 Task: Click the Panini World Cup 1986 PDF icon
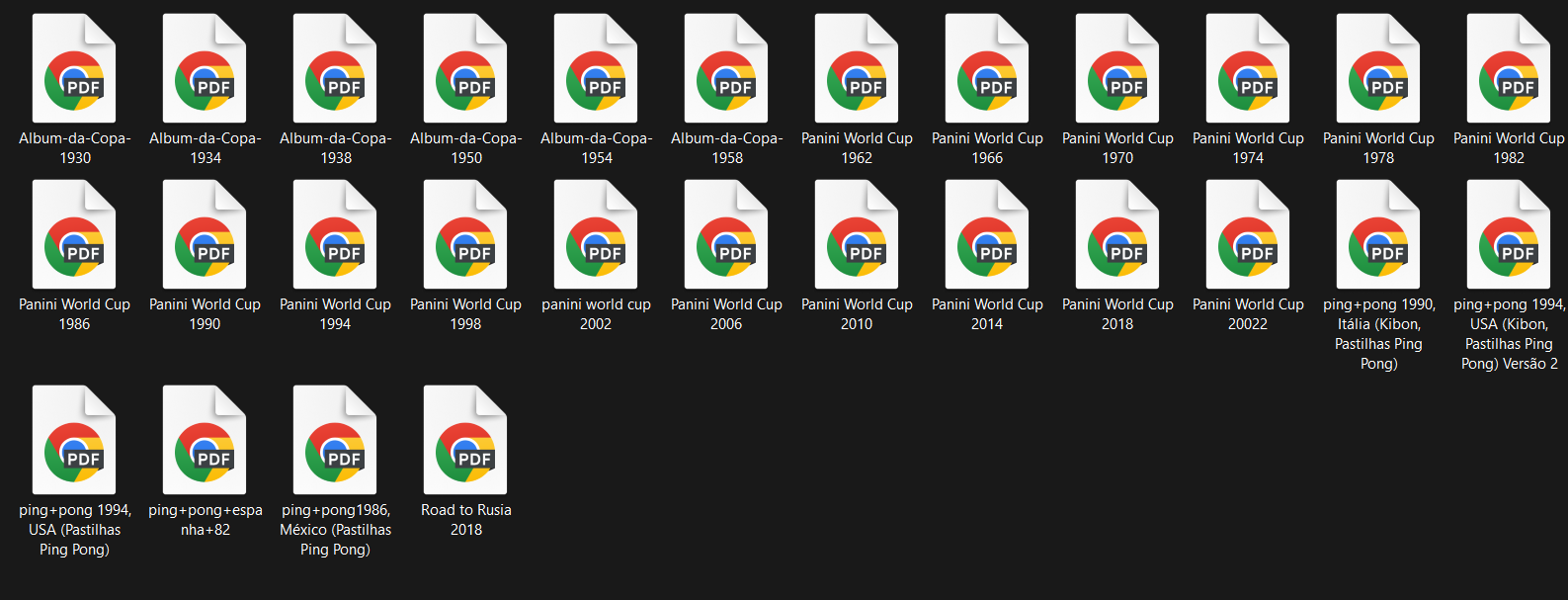coord(74,234)
